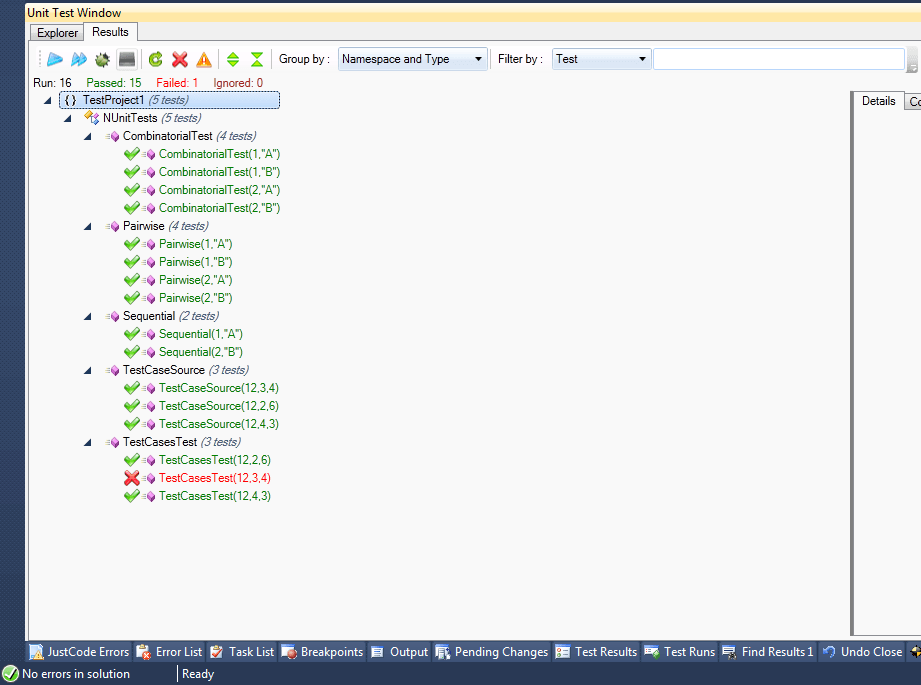The width and height of the screenshot is (921, 685).
Task: Click the green refresh icon
Action: [156, 59]
